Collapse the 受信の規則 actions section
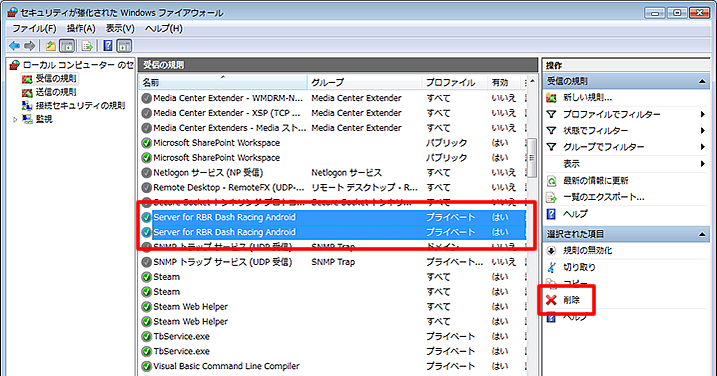Screen dimensions: 717x376 (701, 82)
